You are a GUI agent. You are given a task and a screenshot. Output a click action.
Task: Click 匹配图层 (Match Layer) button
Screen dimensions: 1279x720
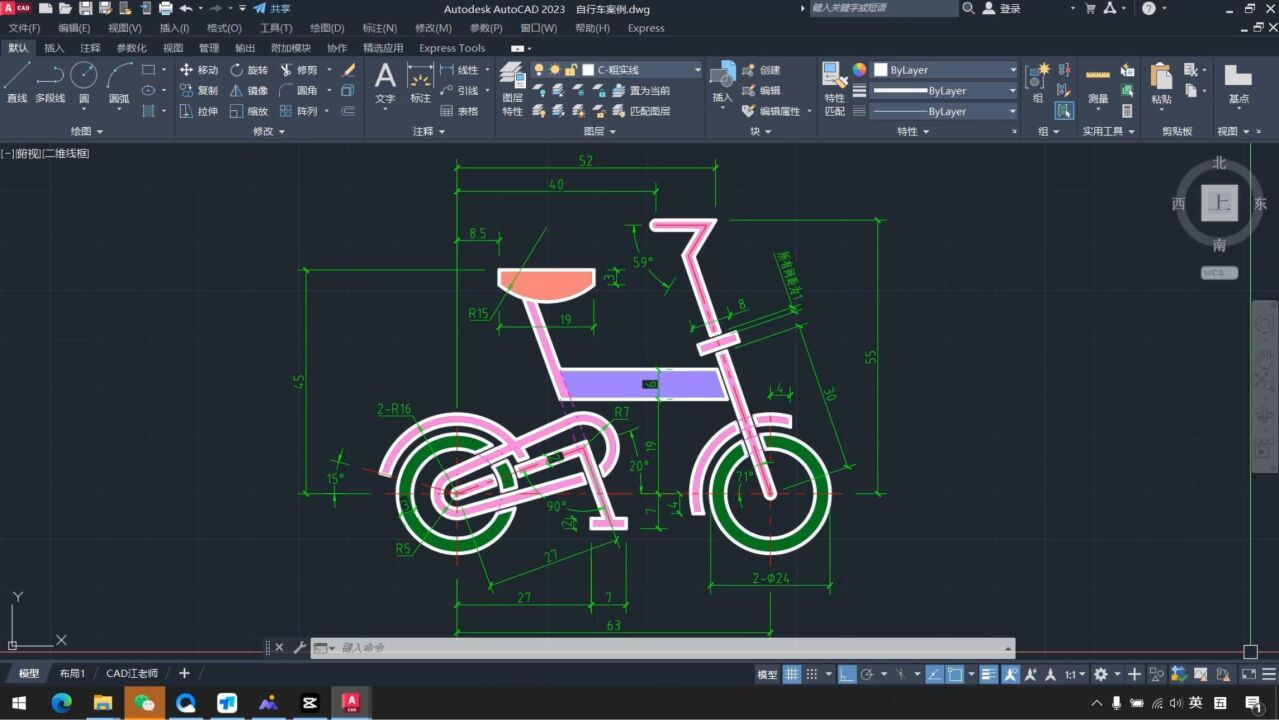pyautogui.click(x=643, y=111)
